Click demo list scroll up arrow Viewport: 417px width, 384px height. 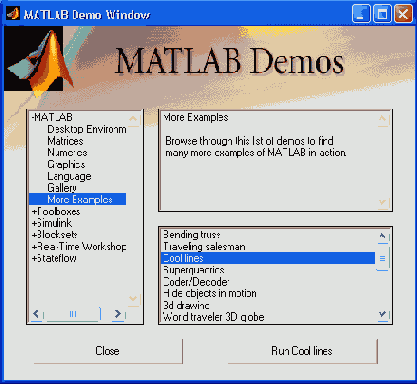point(383,237)
